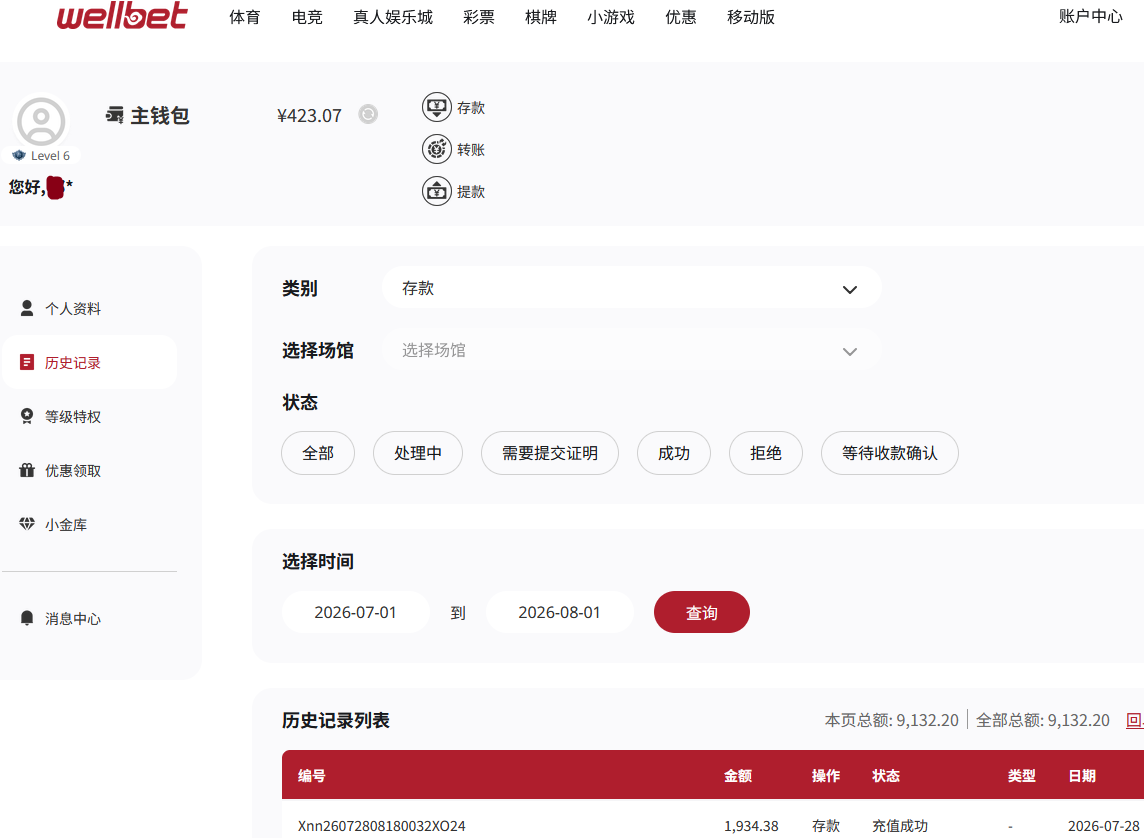The height and width of the screenshot is (838, 1144).
Task: Click the 状态 column header
Action: point(886,775)
